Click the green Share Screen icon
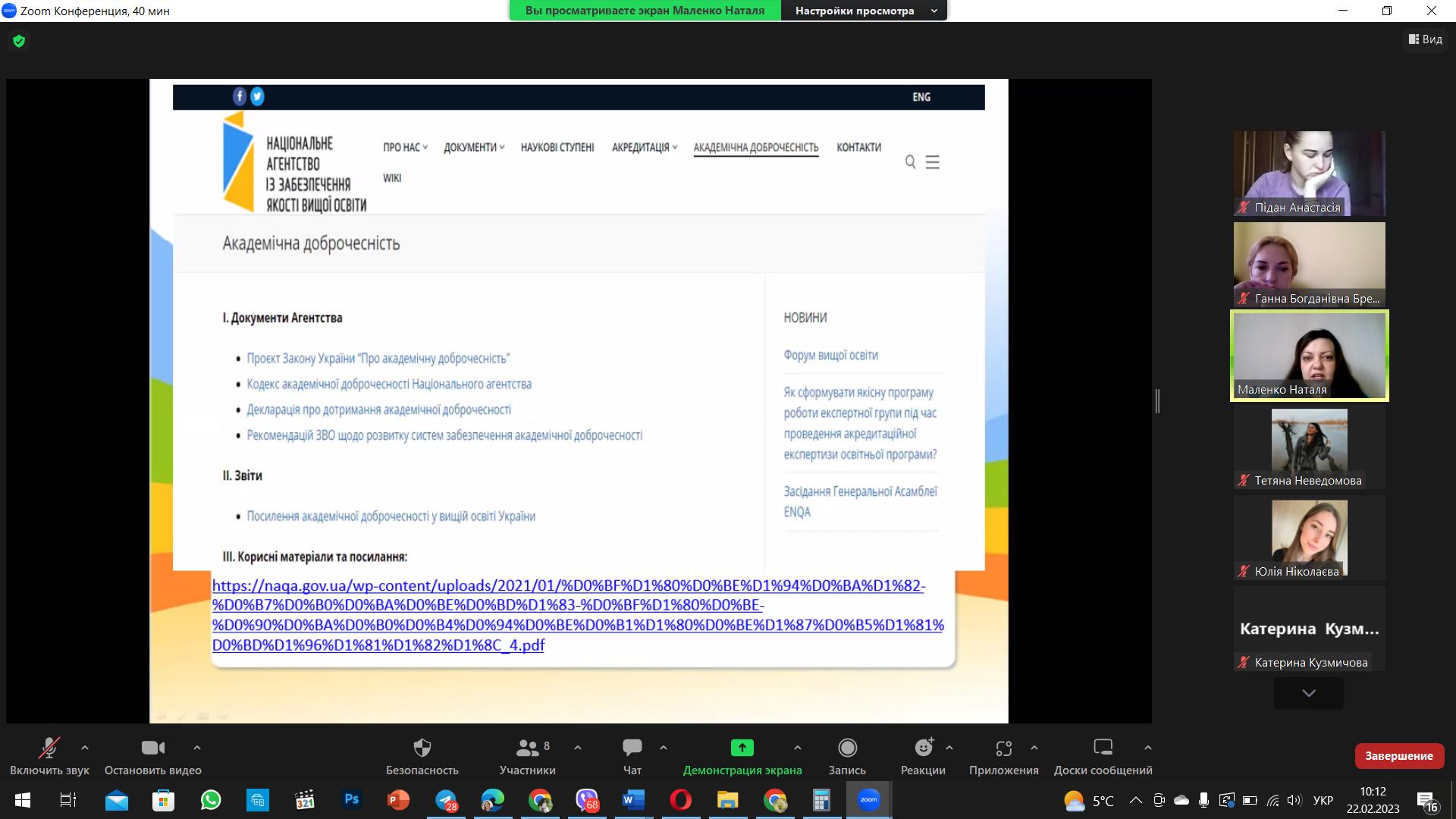 [742, 748]
